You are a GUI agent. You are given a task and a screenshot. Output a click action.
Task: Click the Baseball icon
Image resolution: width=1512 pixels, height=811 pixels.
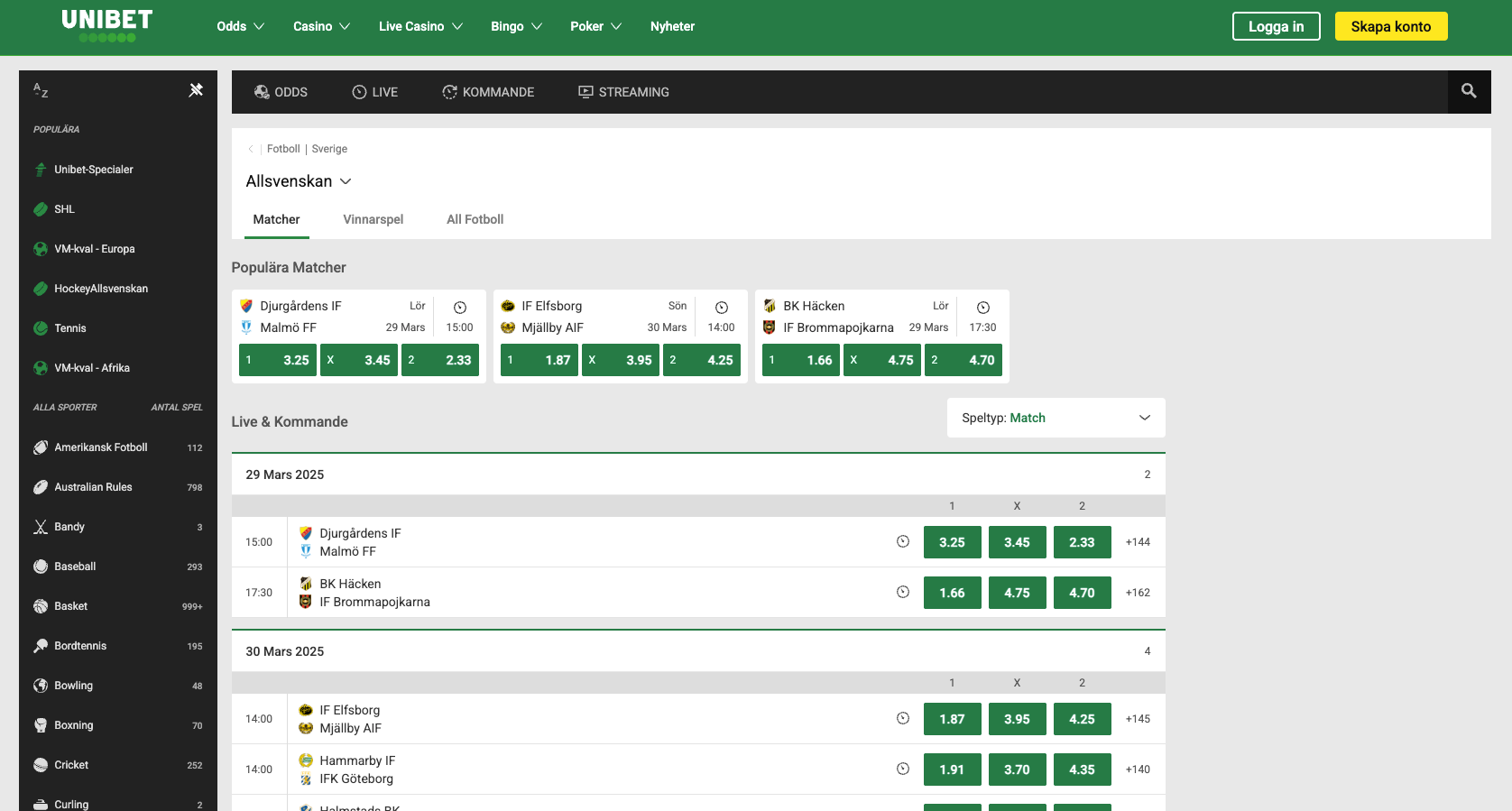pos(41,567)
